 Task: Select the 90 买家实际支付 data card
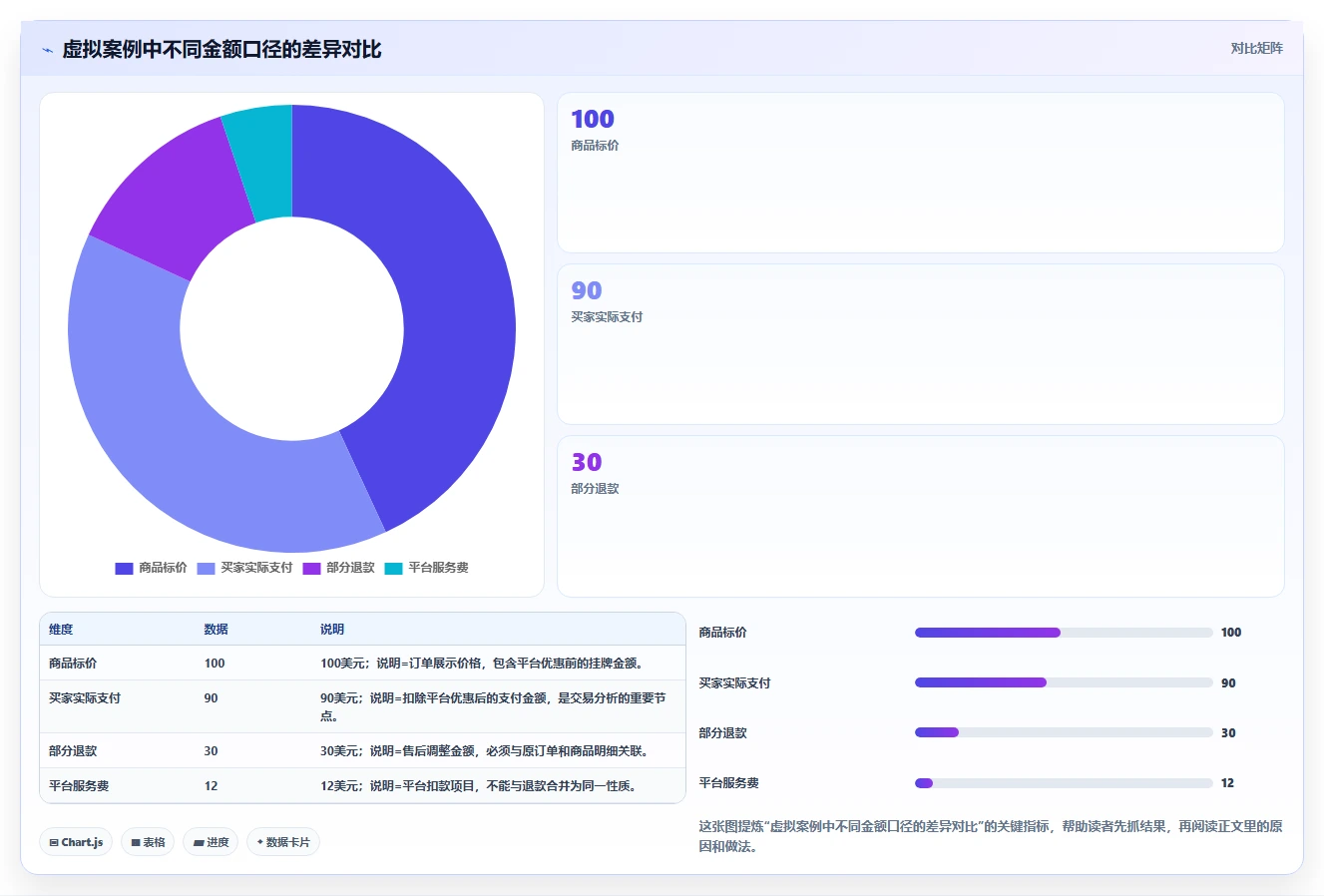point(920,344)
